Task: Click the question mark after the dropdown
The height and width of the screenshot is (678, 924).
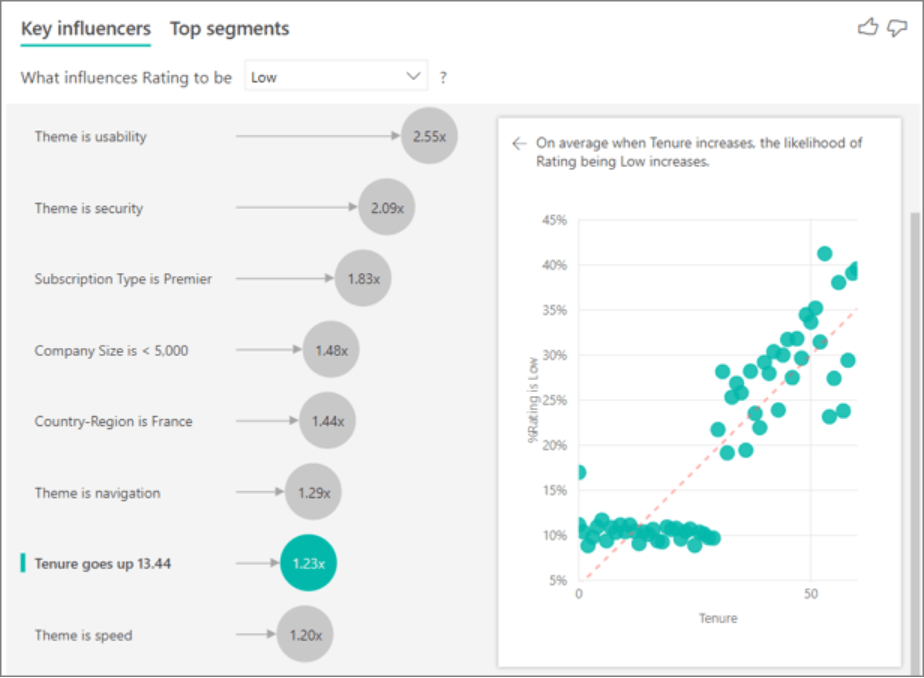Action: 443,77
